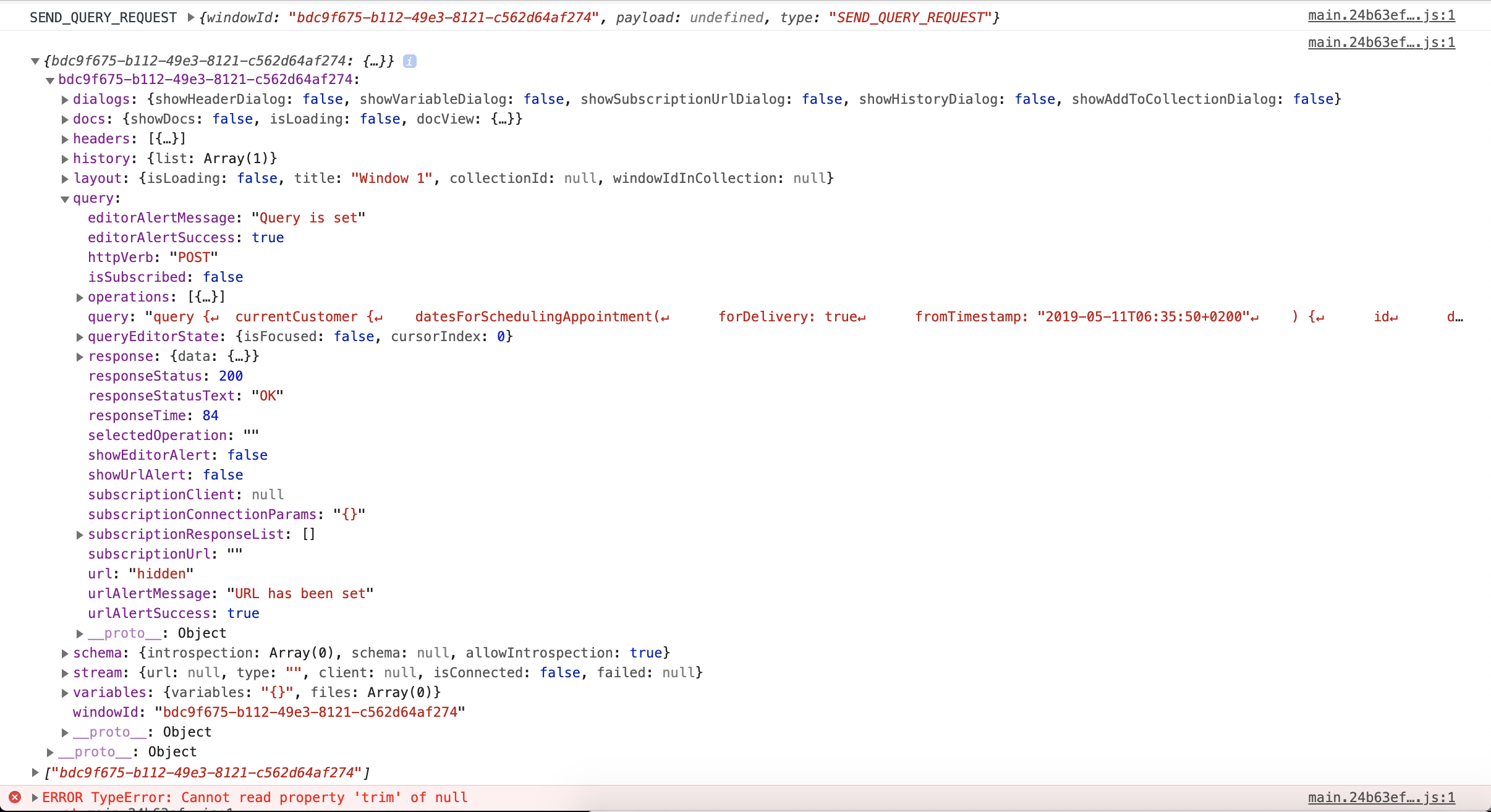Viewport: 1491px width, 812px height.
Task: Expand the outermost __proto__ Object
Action: (50, 752)
